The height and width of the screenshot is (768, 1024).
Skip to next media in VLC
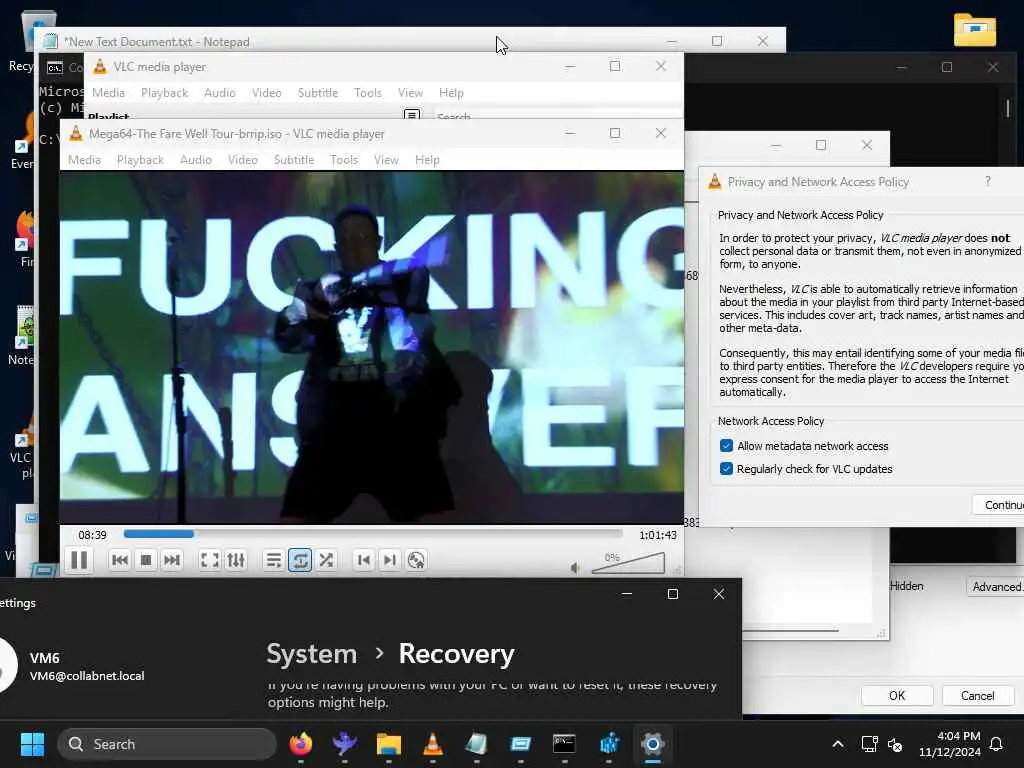point(172,560)
